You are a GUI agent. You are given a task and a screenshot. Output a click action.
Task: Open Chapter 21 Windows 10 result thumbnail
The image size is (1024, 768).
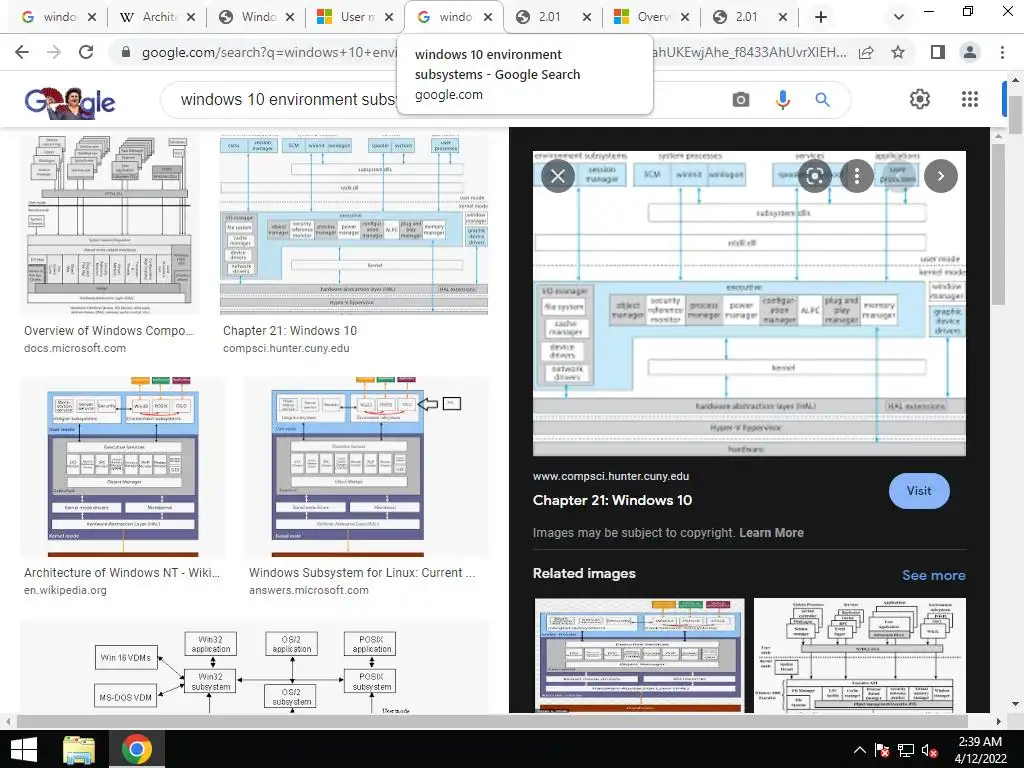click(354, 225)
